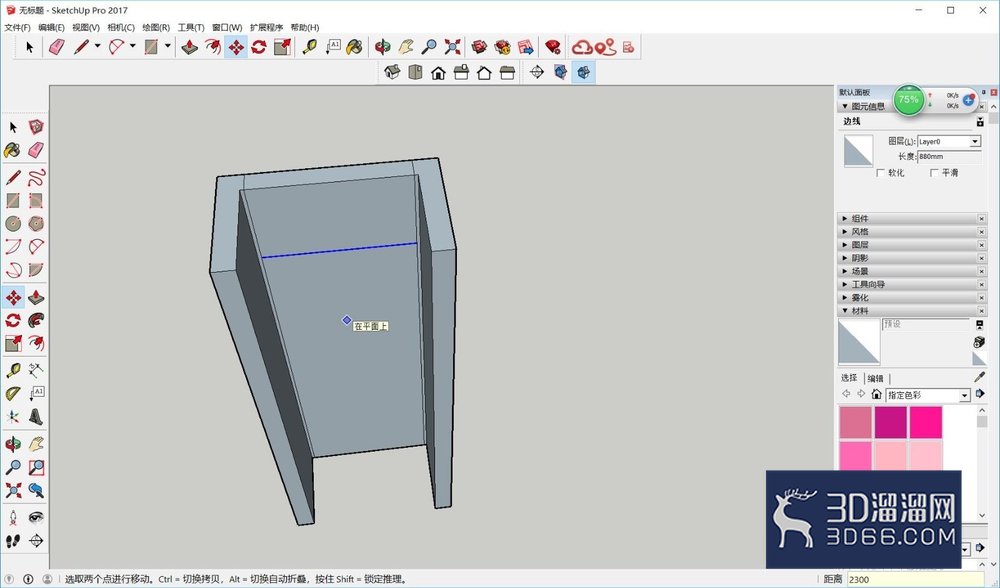The height and width of the screenshot is (588, 1000).
Task: Select Freehand tool in left toolbar
Action: click(x=36, y=177)
